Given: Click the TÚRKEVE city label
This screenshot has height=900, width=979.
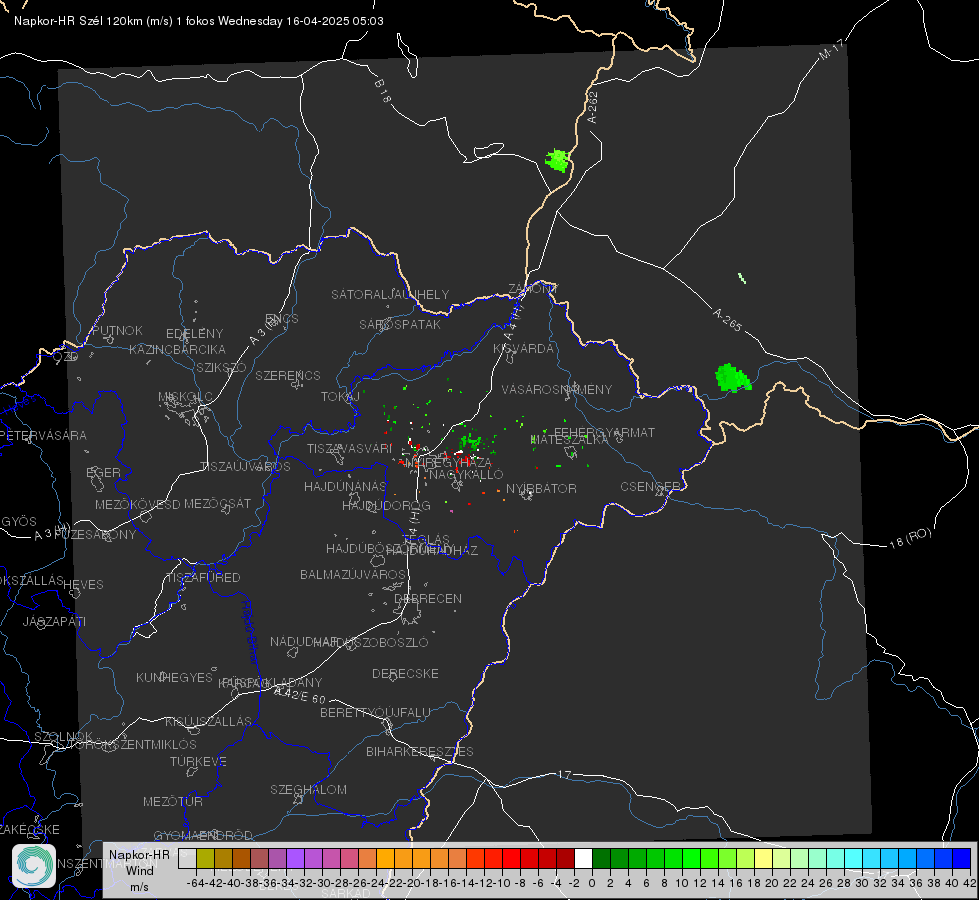Looking at the screenshot, I should (199, 761).
